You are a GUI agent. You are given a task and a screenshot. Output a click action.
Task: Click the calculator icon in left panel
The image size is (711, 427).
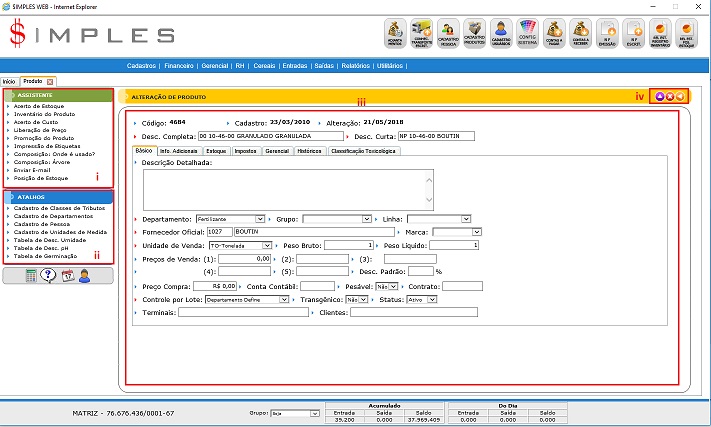coord(32,276)
